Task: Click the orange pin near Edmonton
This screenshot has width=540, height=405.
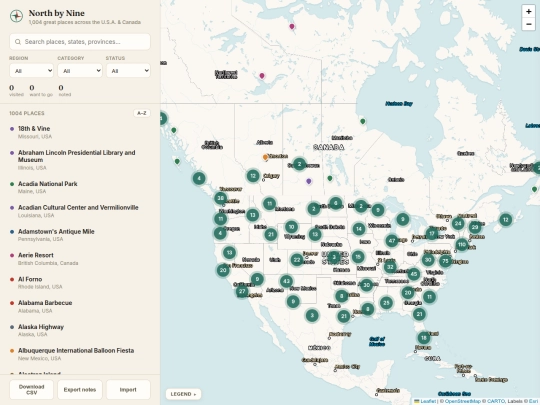Action: pos(266,157)
